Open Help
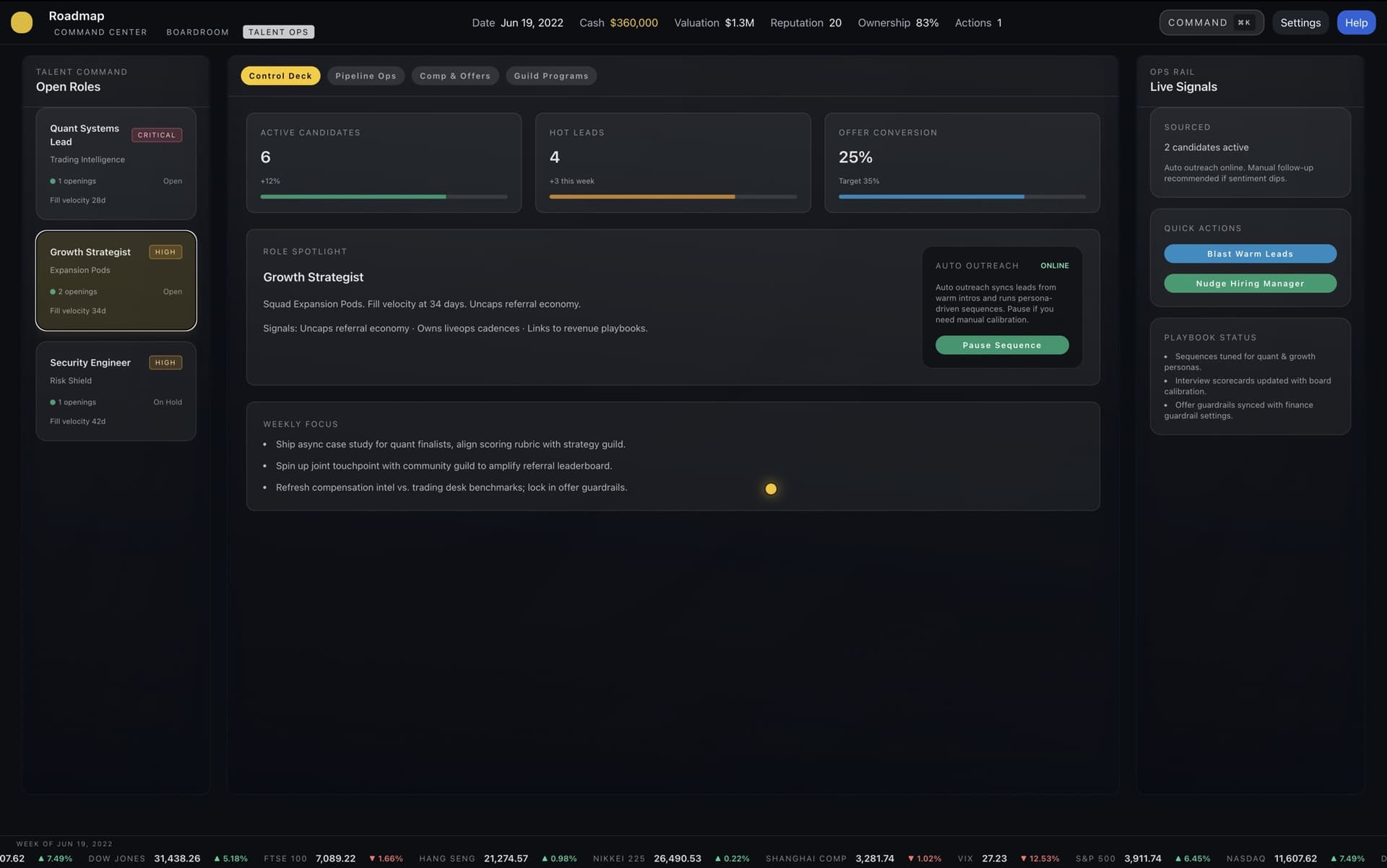1387x868 pixels. click(1356, 22)
